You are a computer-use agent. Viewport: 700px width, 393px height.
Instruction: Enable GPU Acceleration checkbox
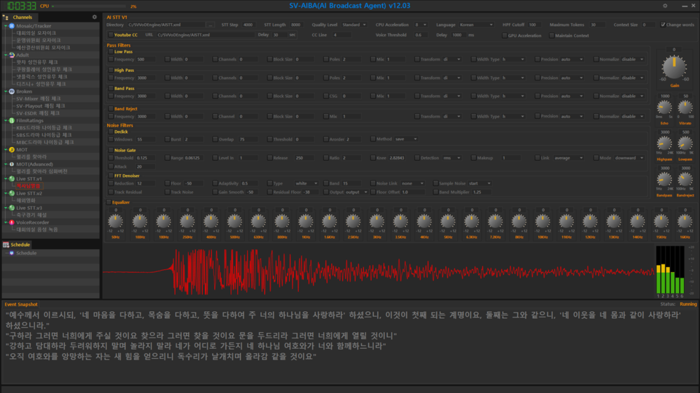504,35
